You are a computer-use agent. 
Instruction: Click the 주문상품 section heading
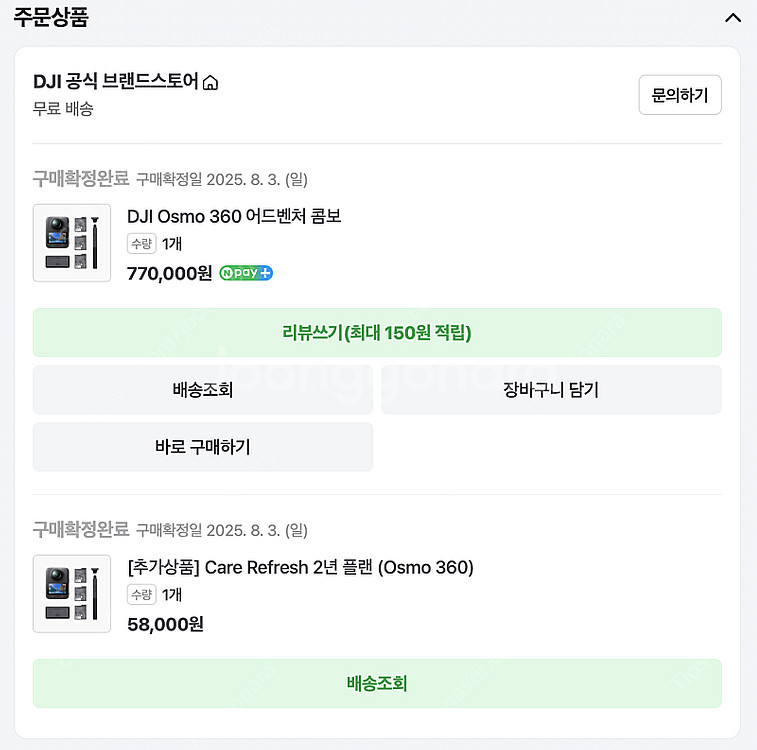[51, 17]
